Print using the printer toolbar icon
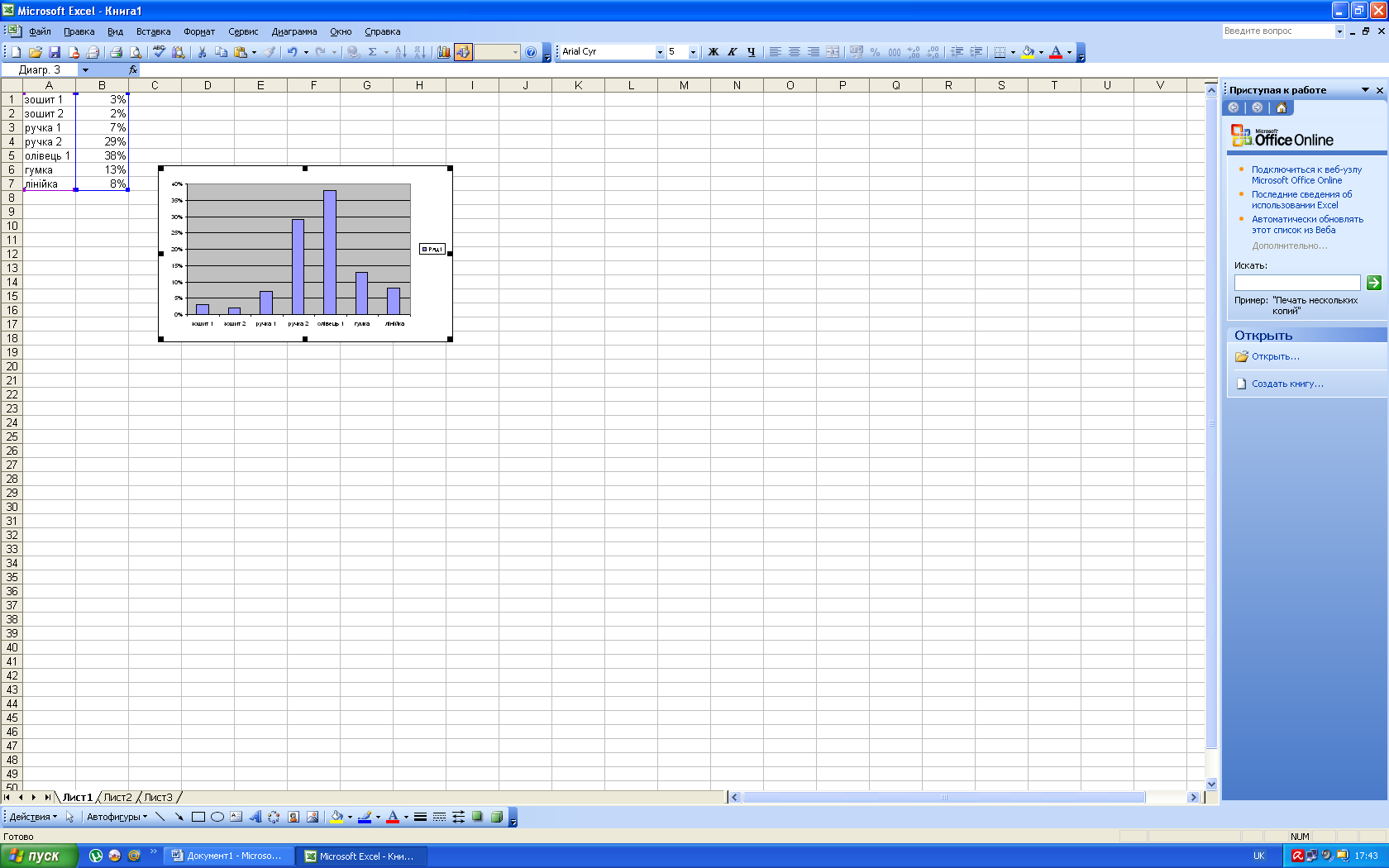 coord(116,52)
